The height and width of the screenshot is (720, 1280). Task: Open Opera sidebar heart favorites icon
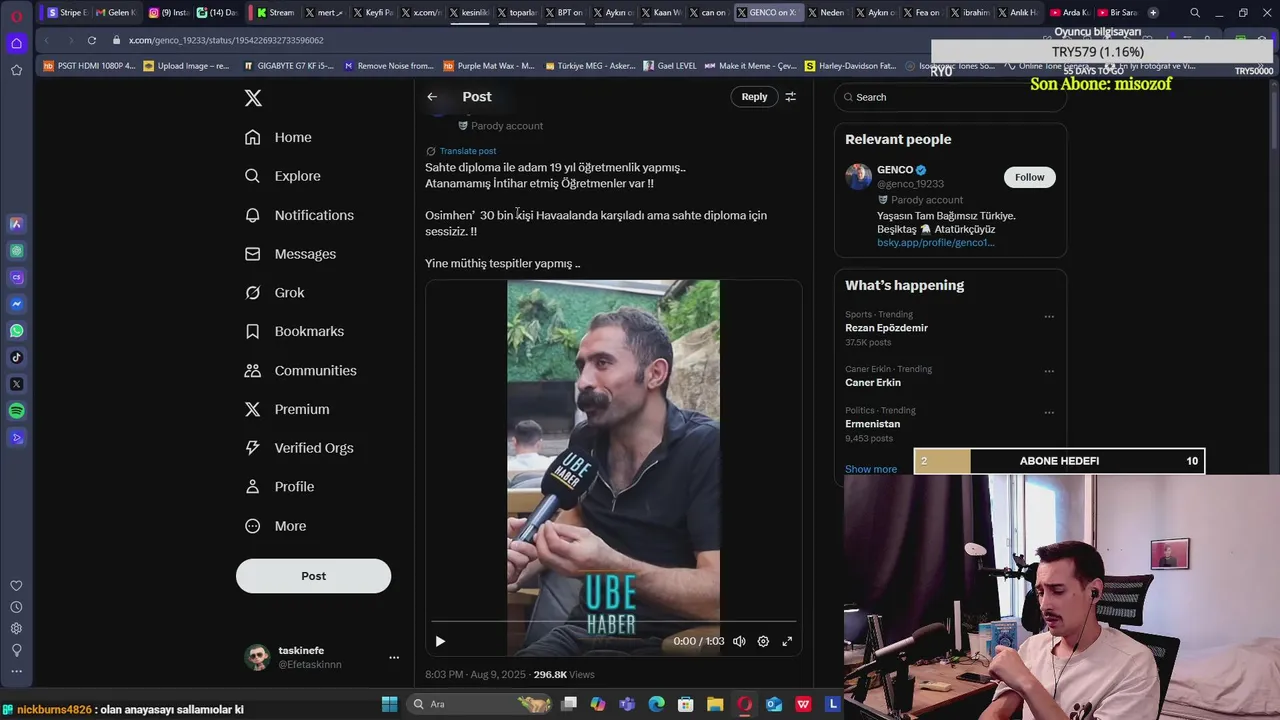(x=17, y=586)
